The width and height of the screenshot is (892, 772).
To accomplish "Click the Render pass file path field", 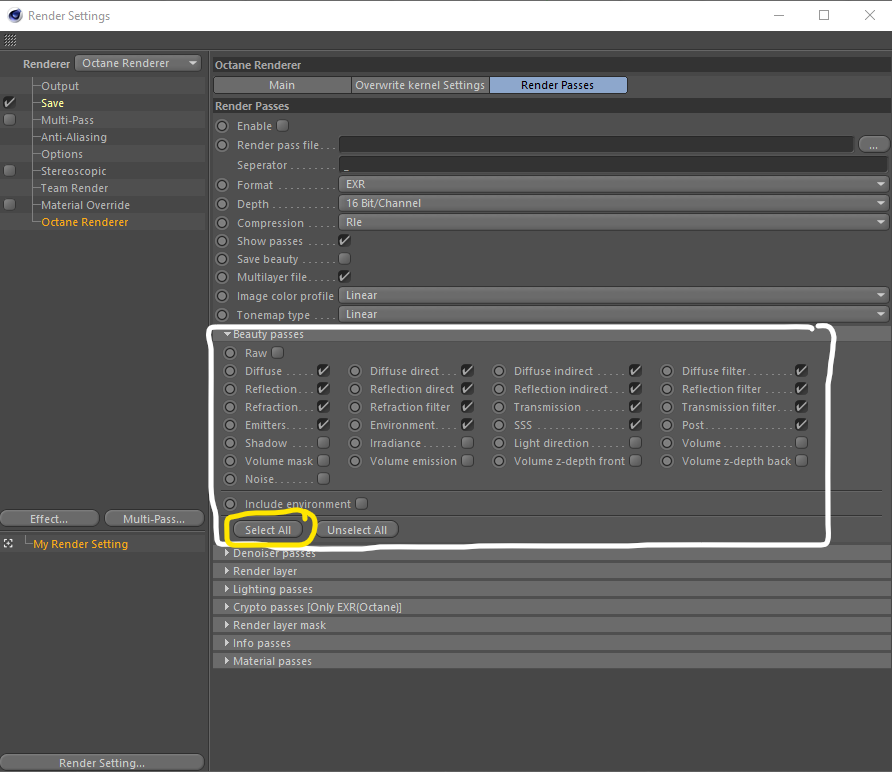I will pos(596,145).
